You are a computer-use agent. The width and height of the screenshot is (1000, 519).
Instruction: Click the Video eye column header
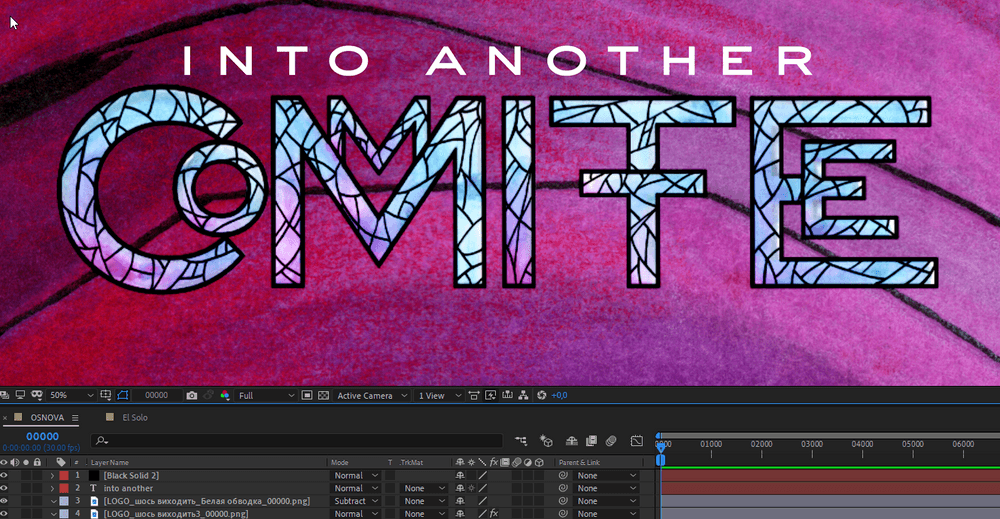tap(4, 462)
